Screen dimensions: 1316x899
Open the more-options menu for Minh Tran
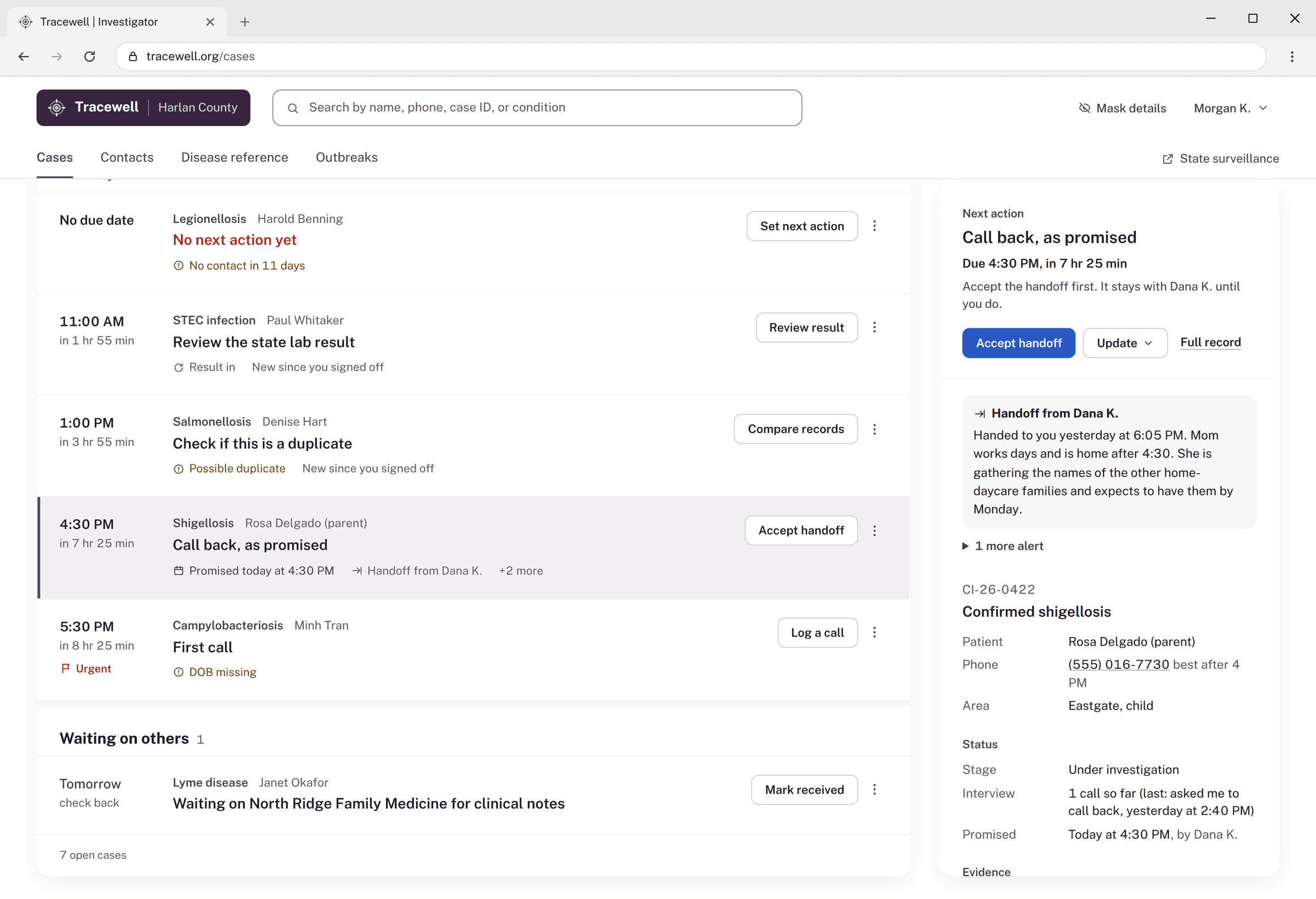click(x=874, y=633)
